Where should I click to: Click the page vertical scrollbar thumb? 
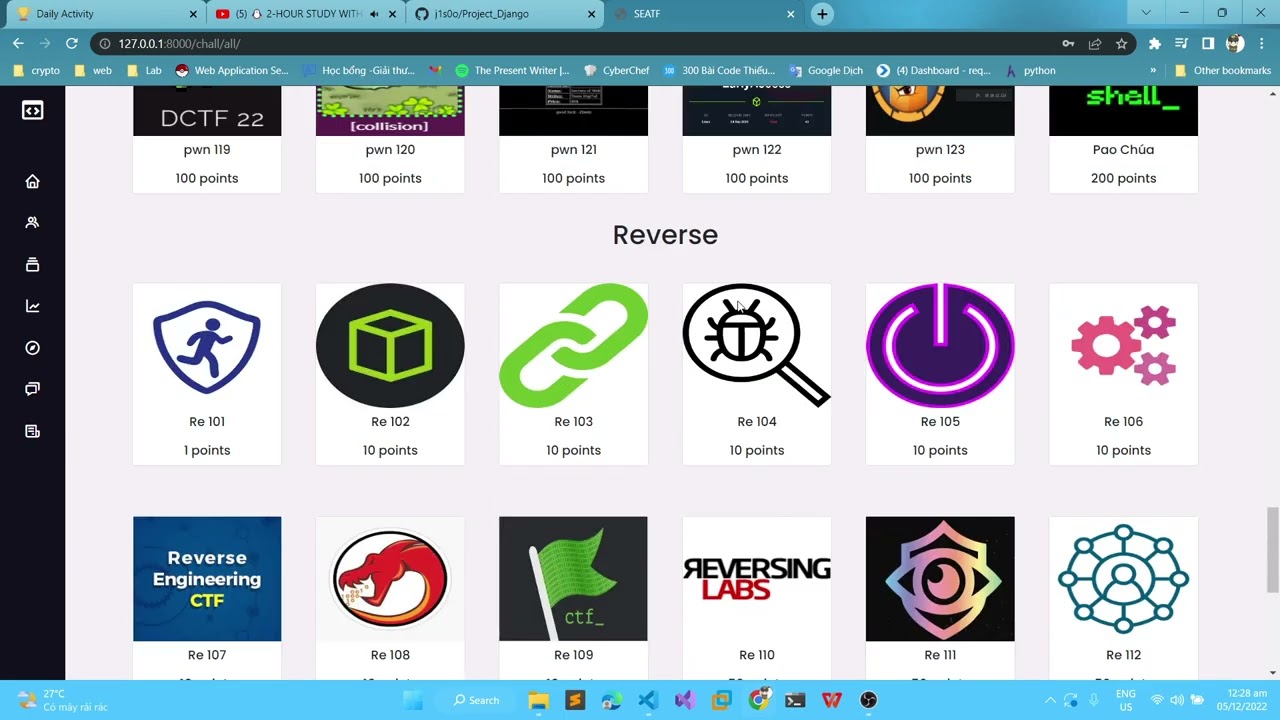[x=1272, y=550]
